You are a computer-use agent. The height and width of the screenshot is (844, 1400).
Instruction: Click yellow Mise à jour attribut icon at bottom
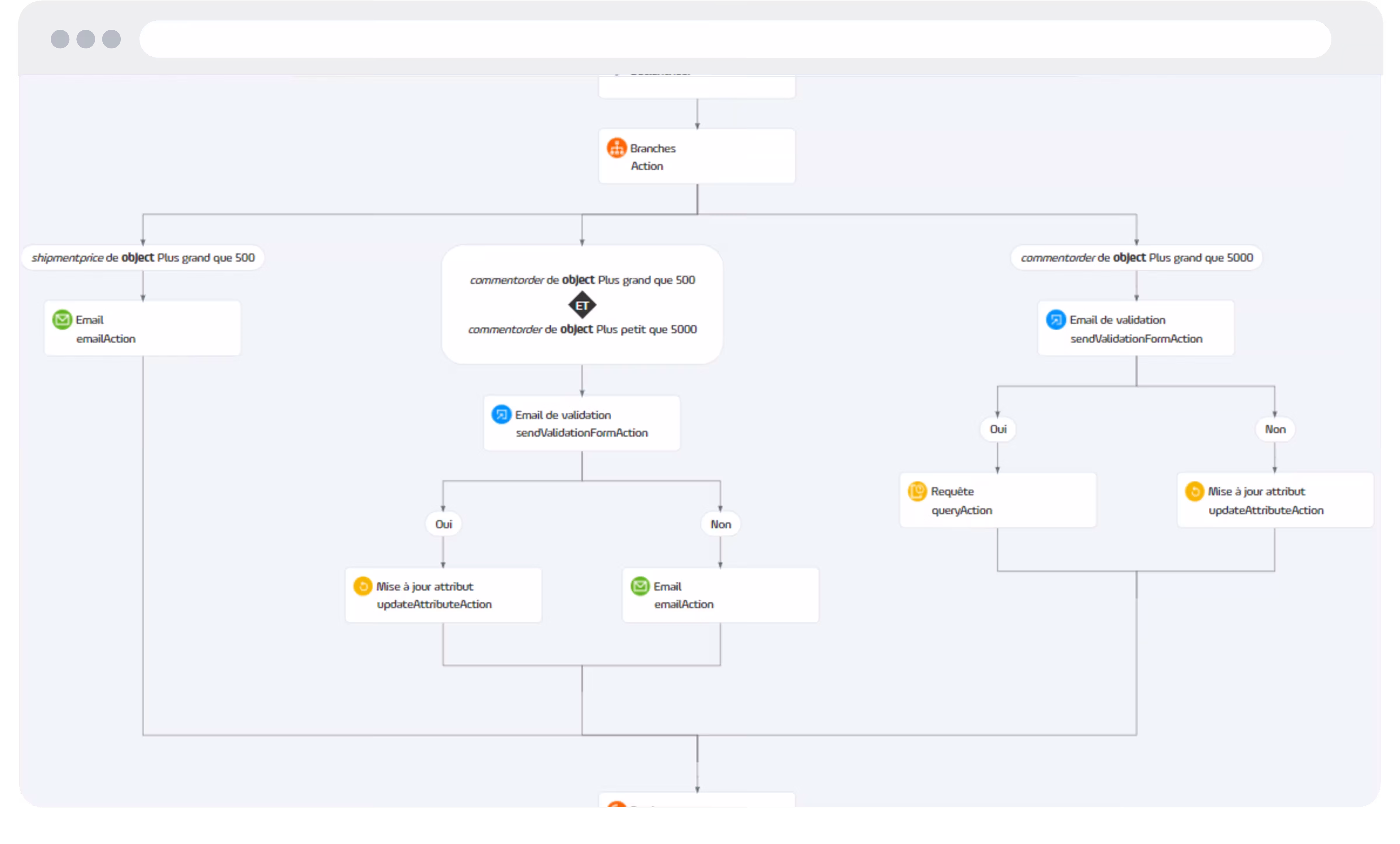pos(363,586)
